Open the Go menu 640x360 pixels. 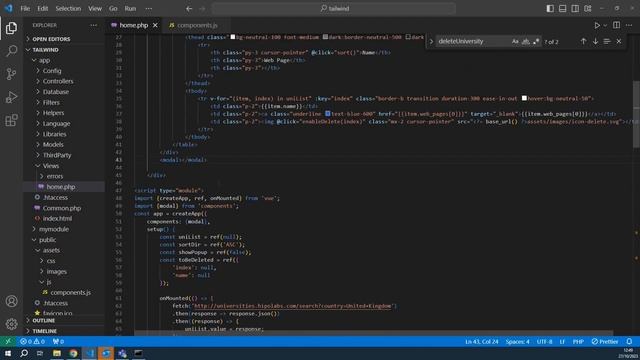tap(113, 8)
